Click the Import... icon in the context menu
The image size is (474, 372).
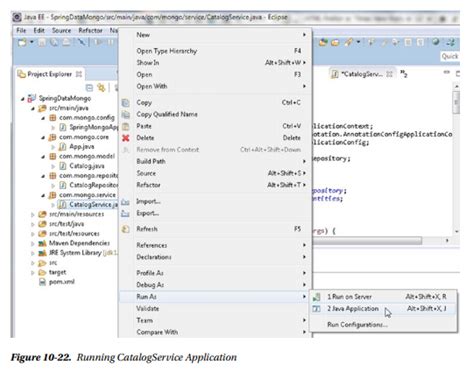tap(125, 202)
